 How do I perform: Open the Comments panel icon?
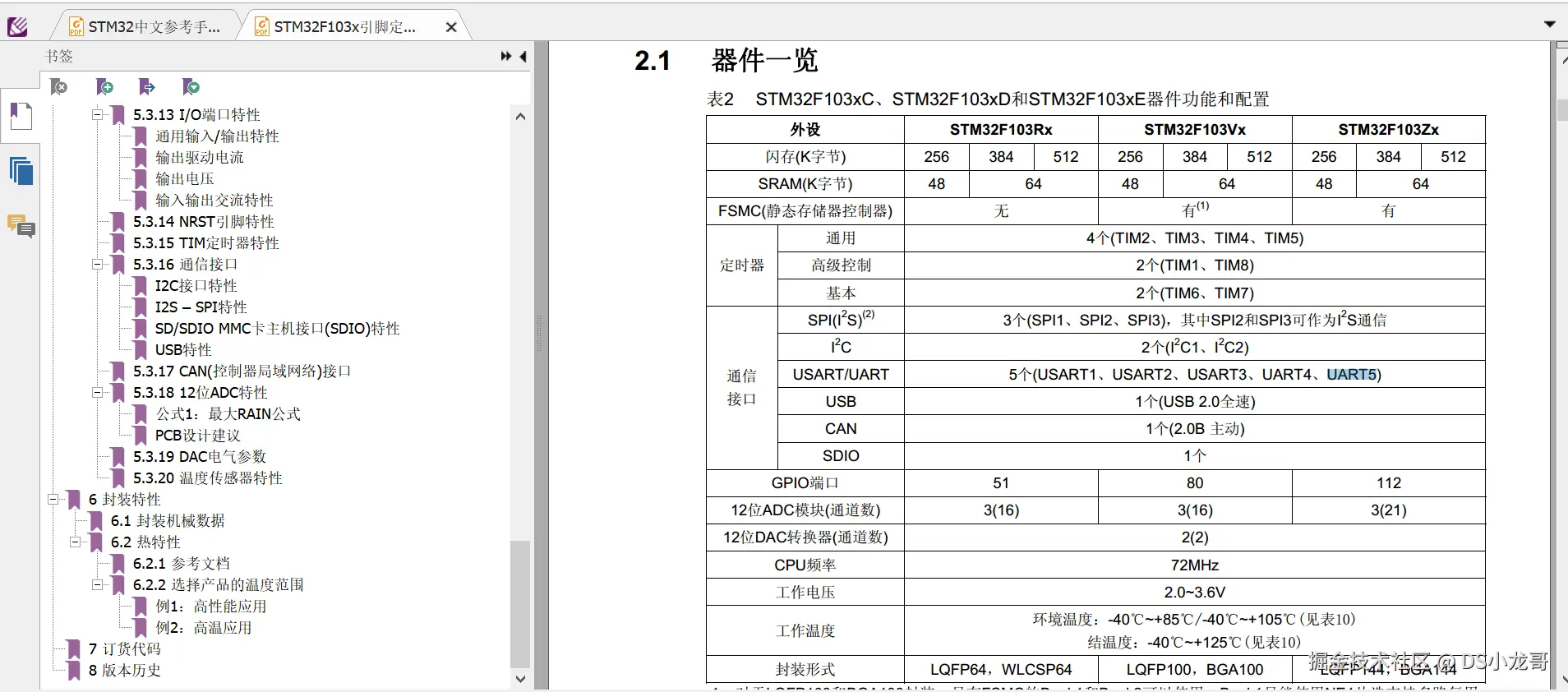[21, 225]
